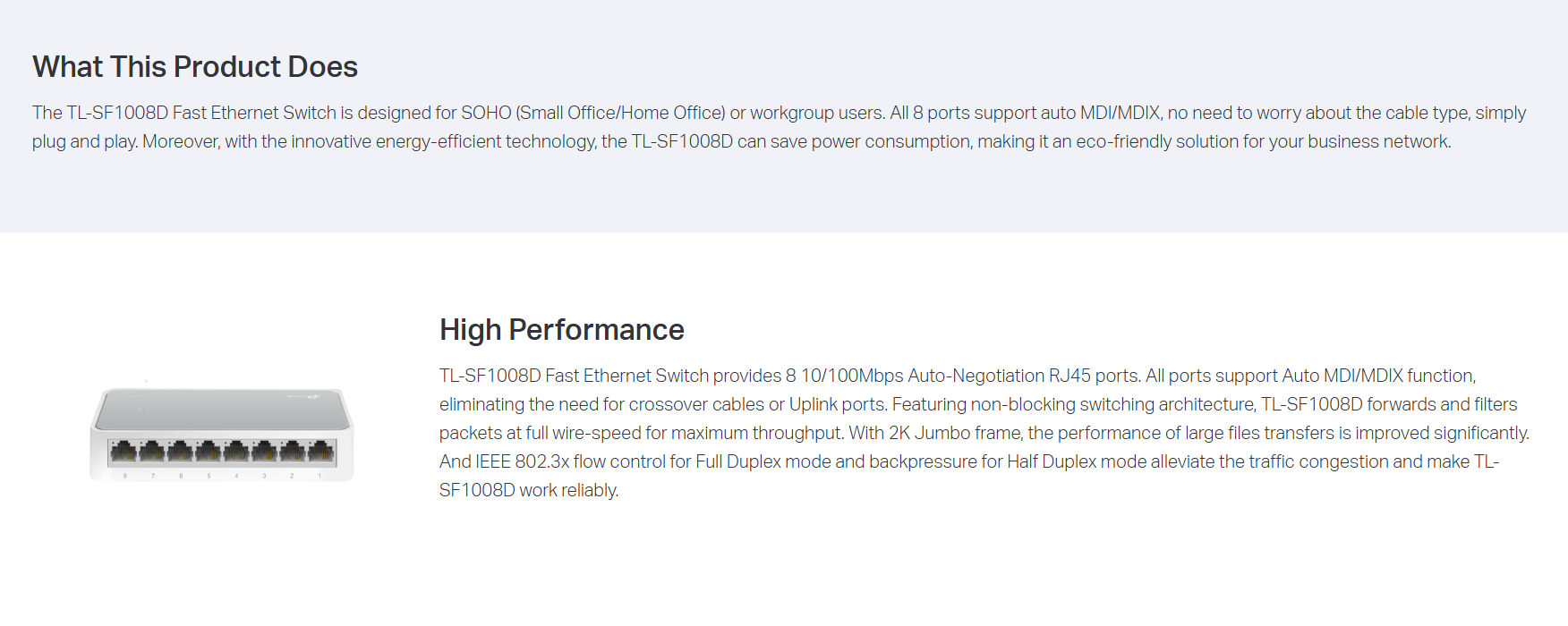Click port 5 on the switch image
The height and width of the screenshot is (626, 1568).
click(x=208, y=453)
